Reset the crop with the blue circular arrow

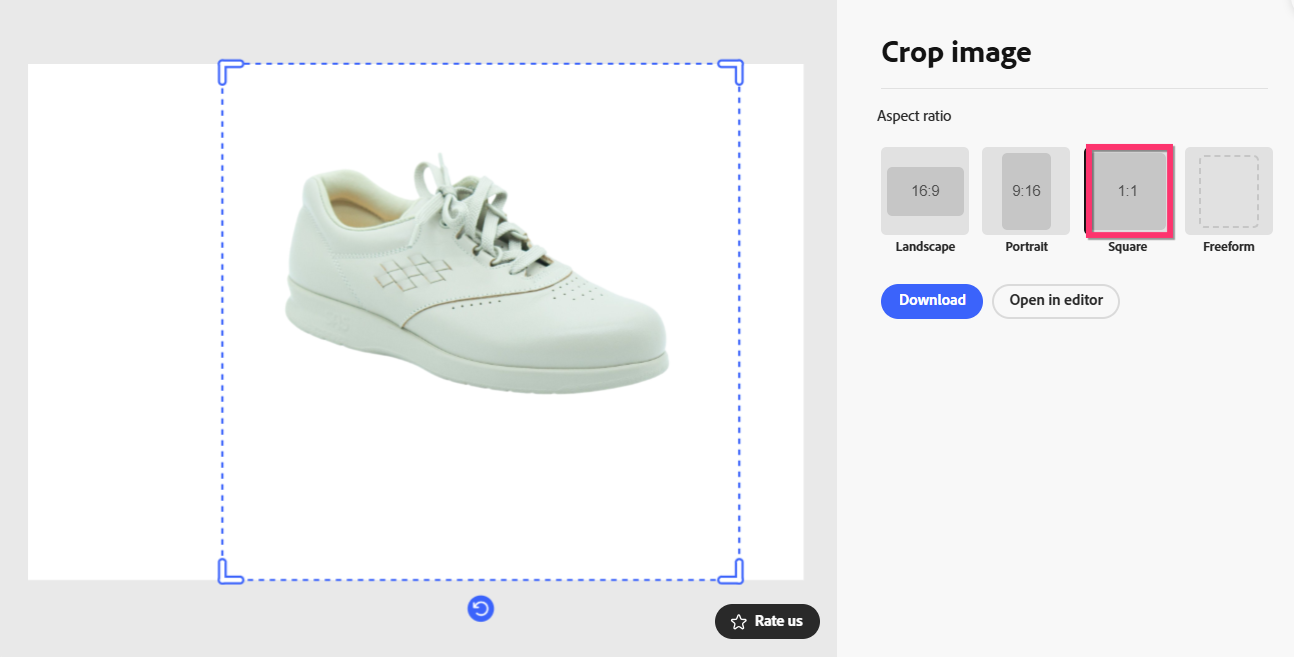click(x=481, y=608)
